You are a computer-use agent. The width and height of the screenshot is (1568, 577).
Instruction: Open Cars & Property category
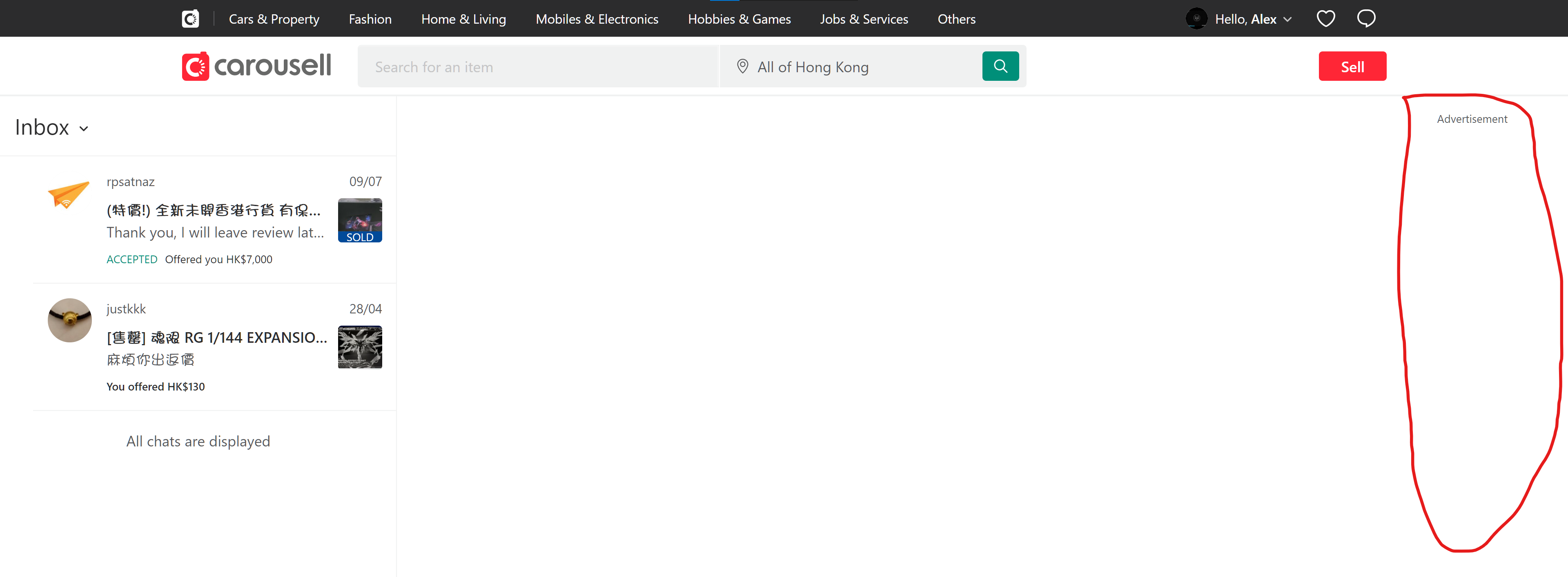pos(274,19)
